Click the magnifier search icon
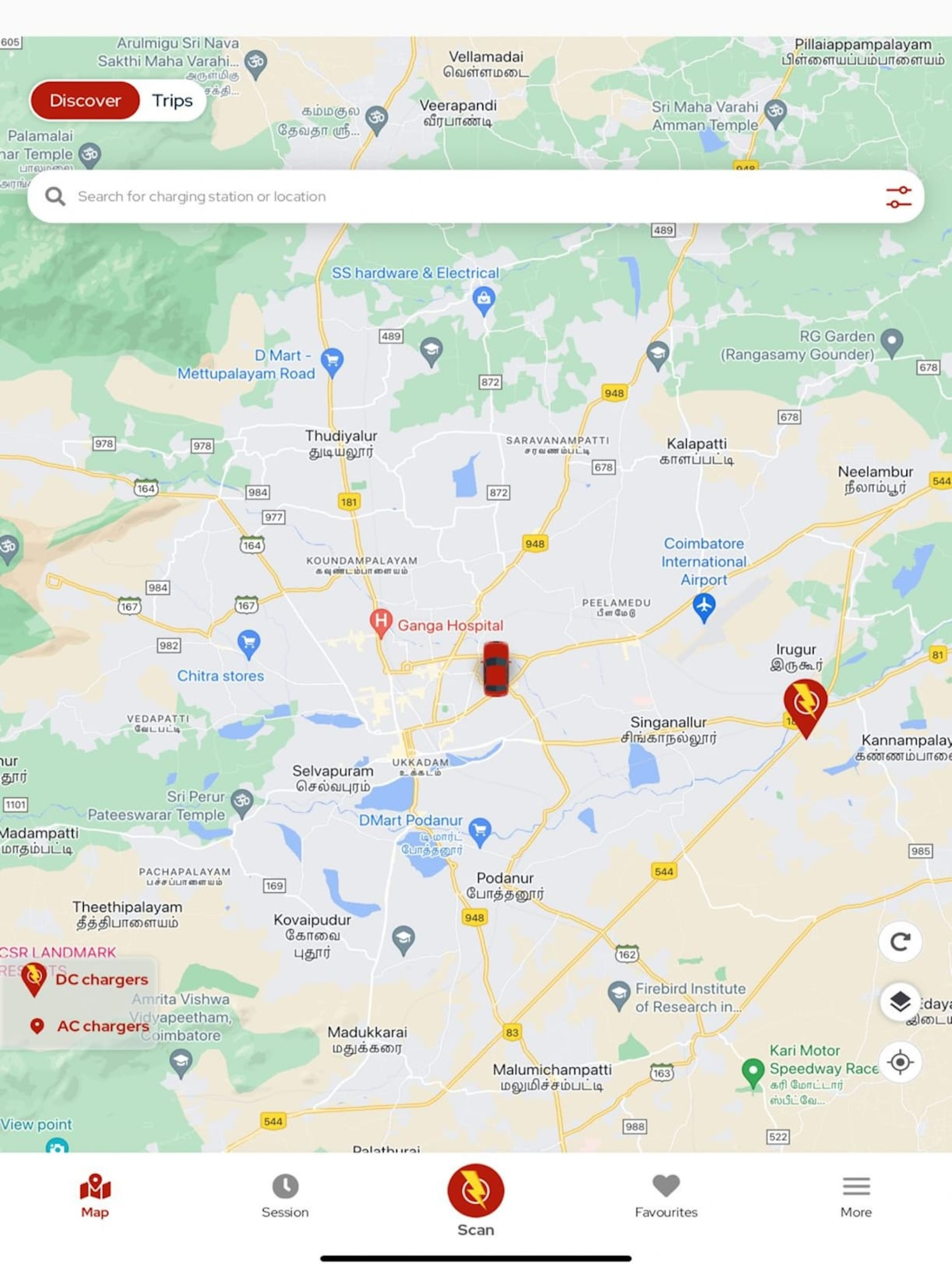The height and width of the screenshot is (1270, 952). 55,196
